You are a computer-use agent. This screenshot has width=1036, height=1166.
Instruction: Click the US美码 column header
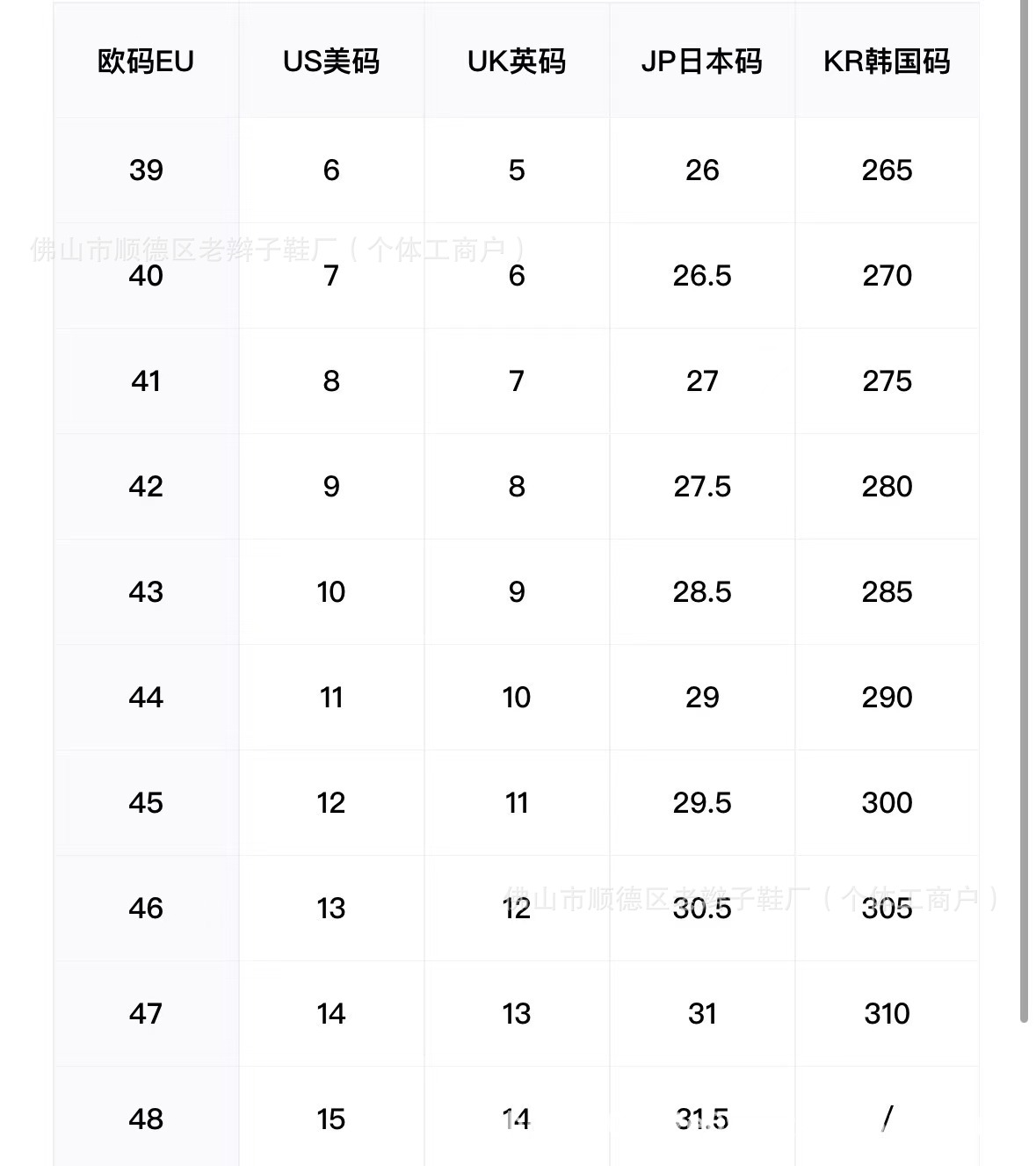331,62
